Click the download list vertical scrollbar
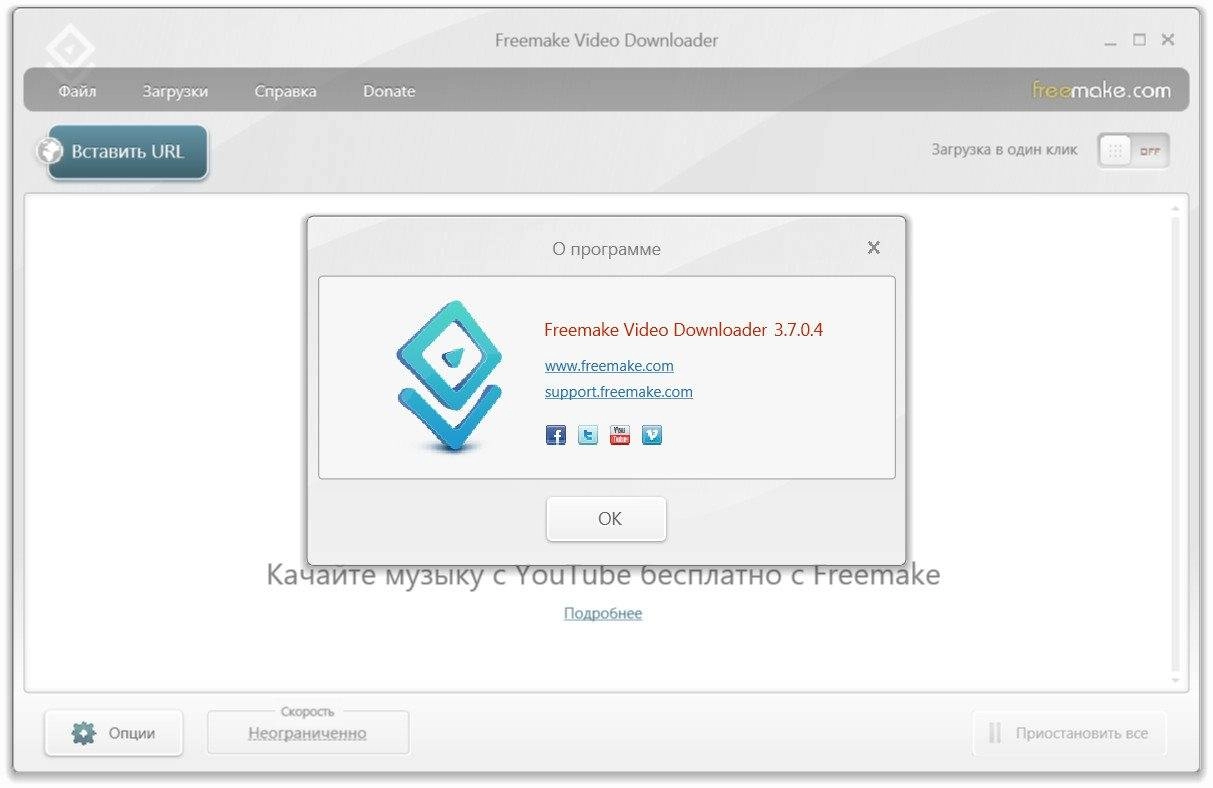Image resolution: width=1213 pixels, height=788 pixels. pyautogui.click(x=1175, y=442)
